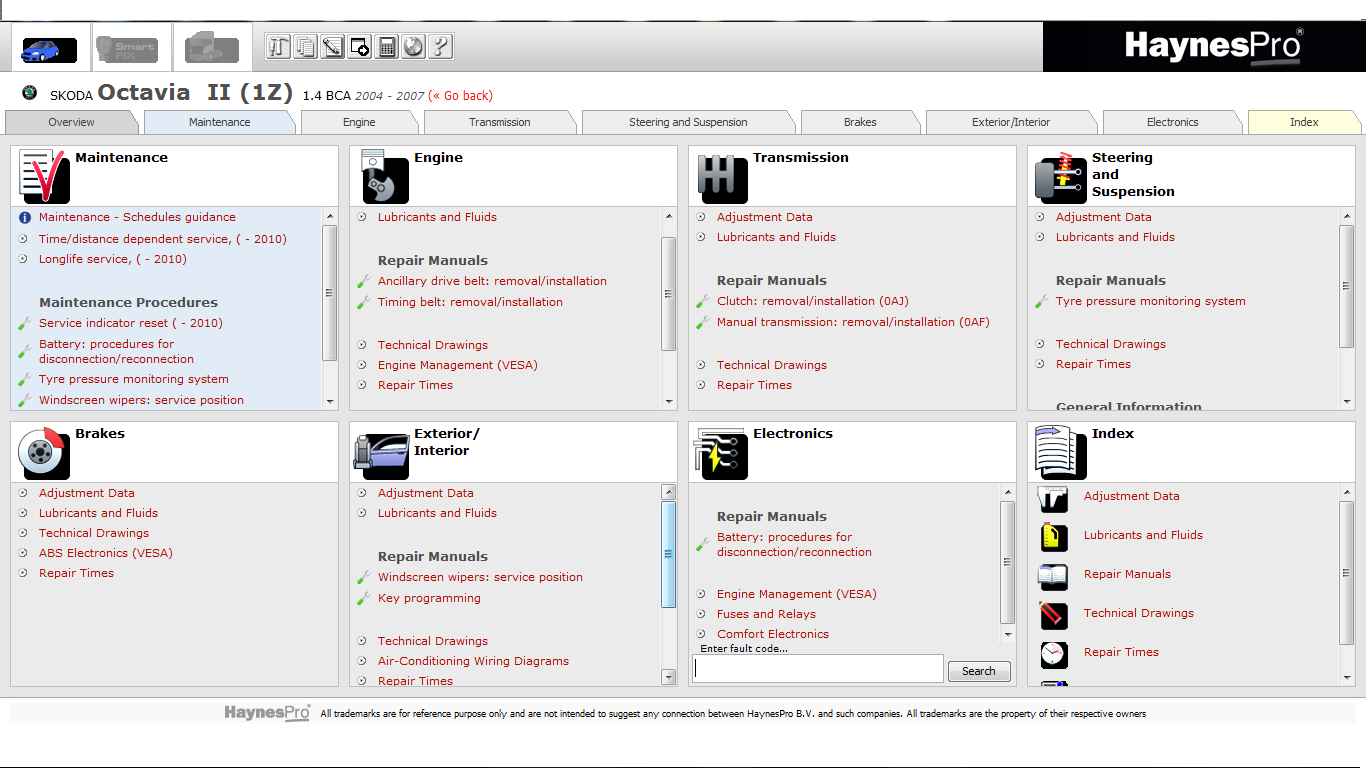Click the Exterior/Interior panel scrollbar thumb
The height and width of the screenshot is (768, 1366).
pyautogui.click(x=669, y=554)
